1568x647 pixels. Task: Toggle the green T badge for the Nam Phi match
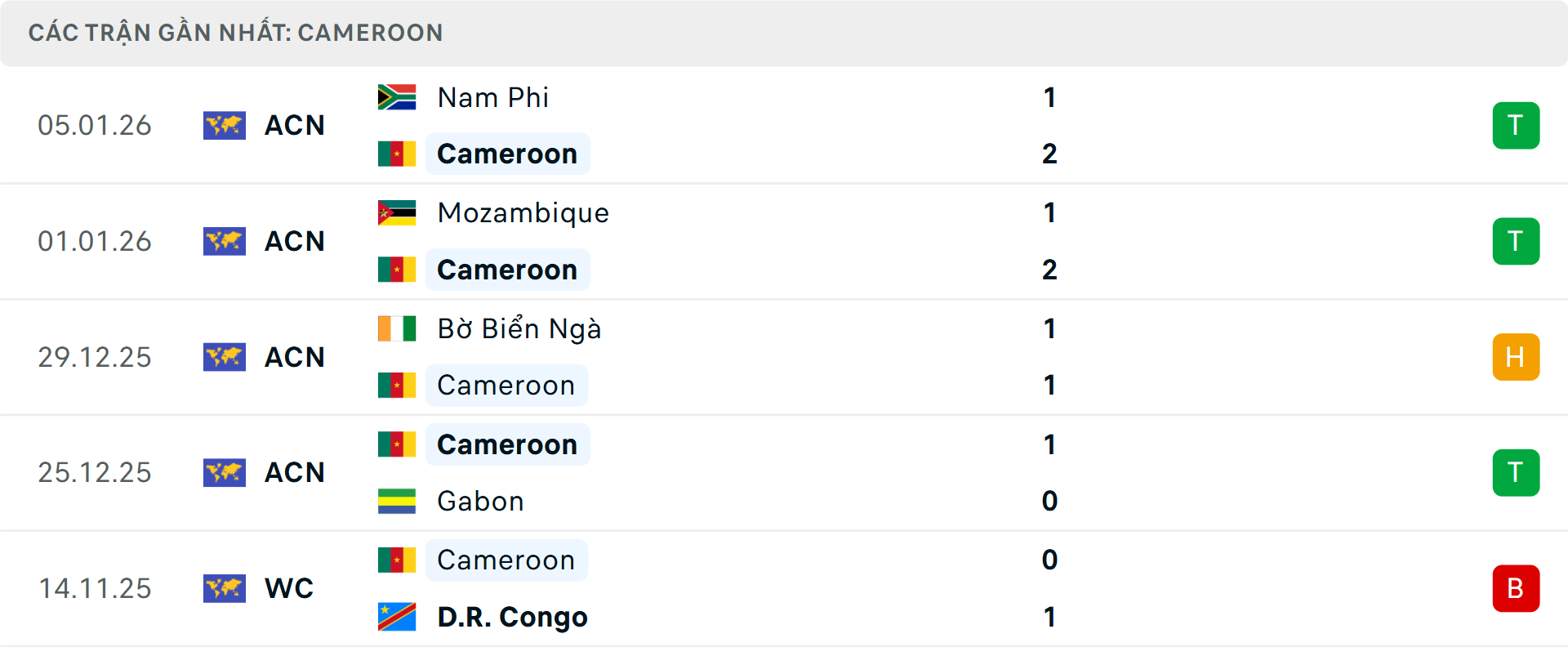tap(1516, 125)
